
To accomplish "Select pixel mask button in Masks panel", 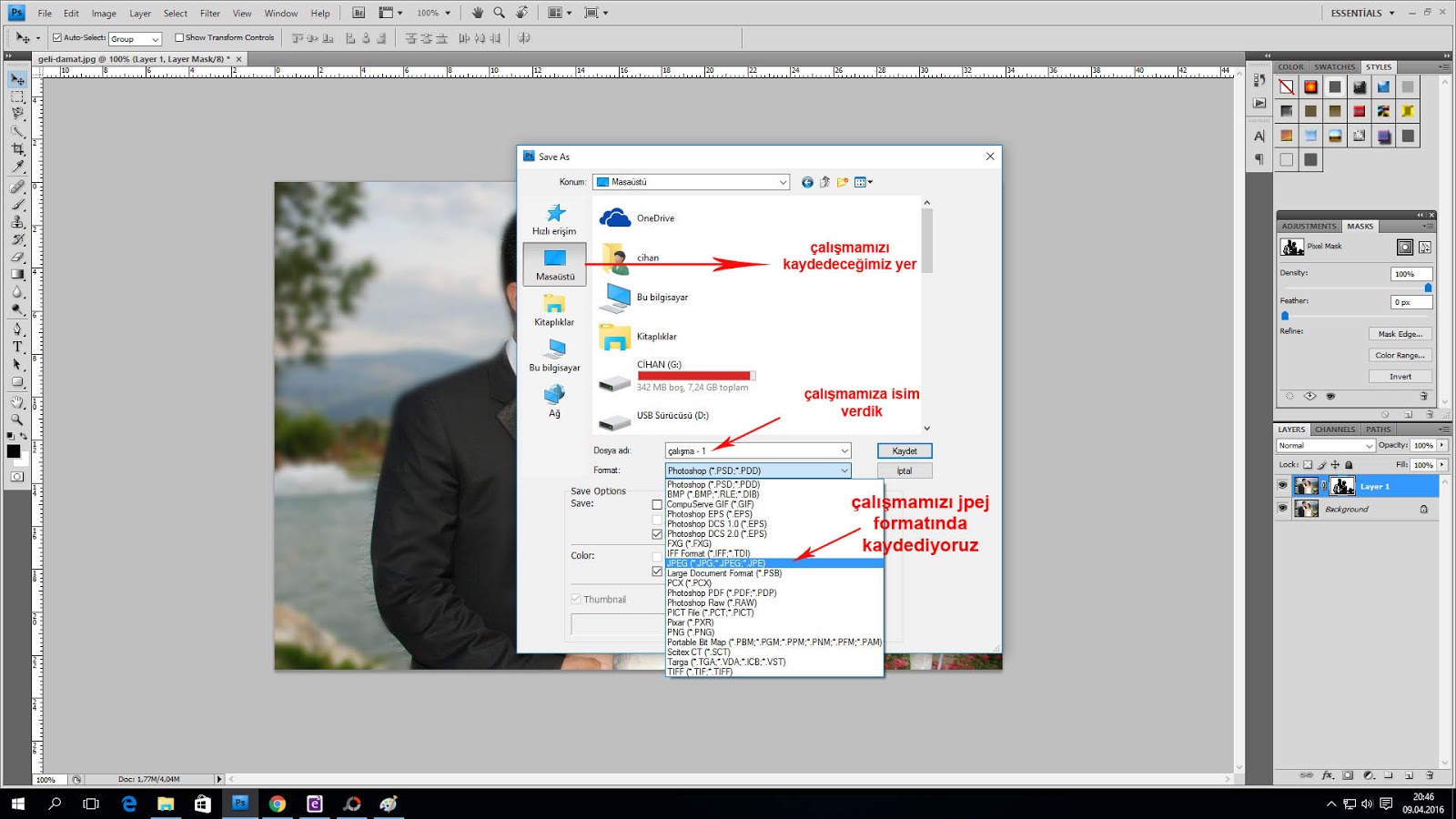I will point(1405,247).
